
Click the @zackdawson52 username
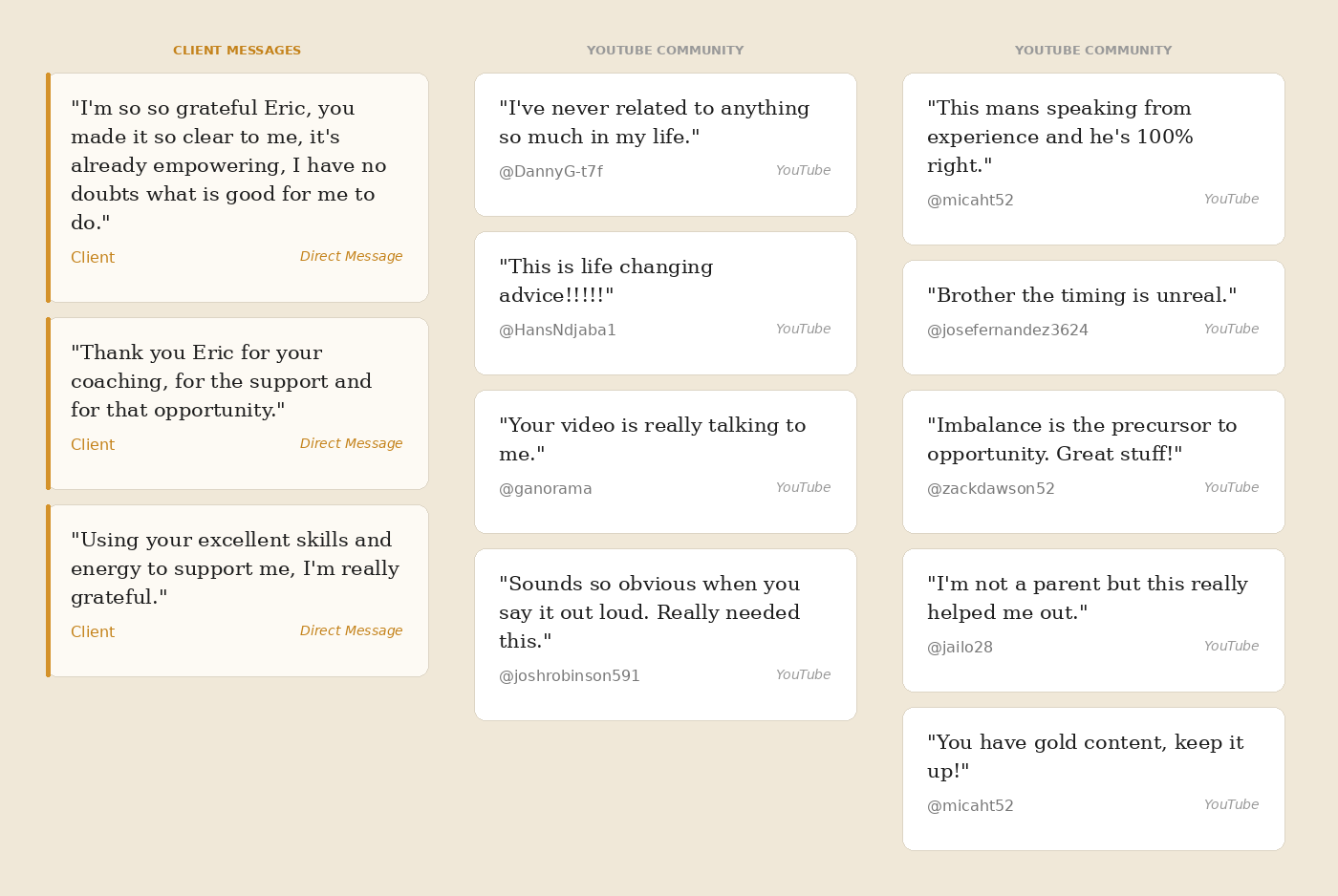click(x=991, y=489)
